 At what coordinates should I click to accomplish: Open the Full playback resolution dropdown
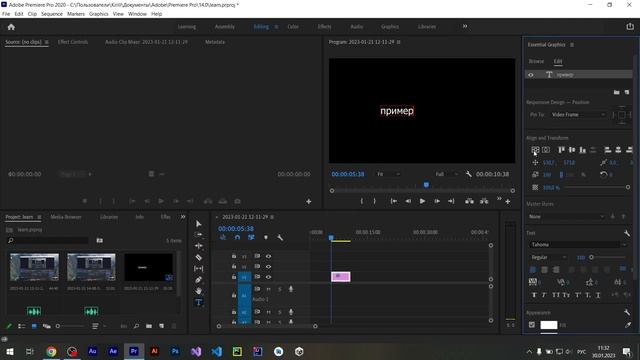(x=447, y=174)
